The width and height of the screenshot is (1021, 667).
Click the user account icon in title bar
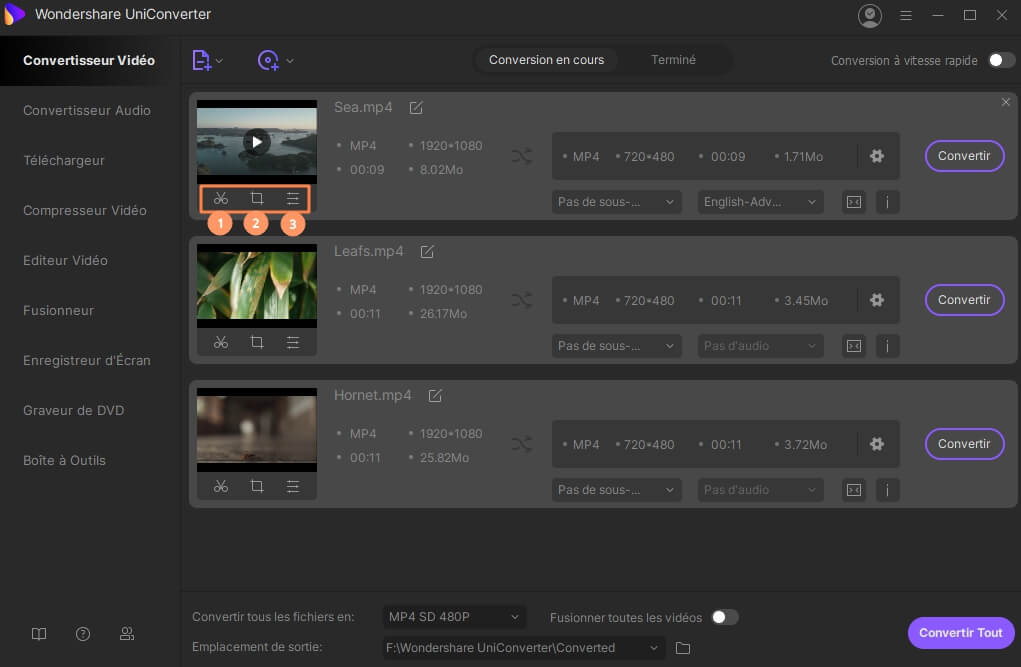[x=869, y=15]
